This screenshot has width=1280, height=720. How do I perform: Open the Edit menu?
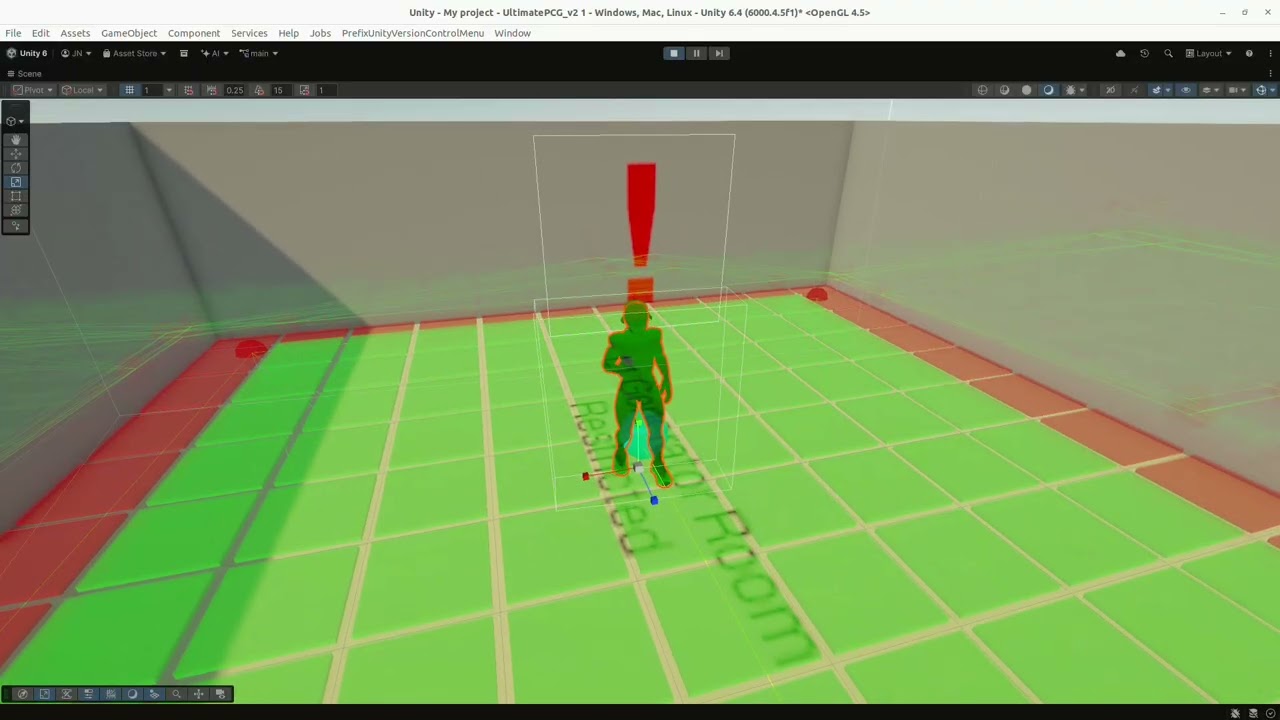[x=40, y=33]
